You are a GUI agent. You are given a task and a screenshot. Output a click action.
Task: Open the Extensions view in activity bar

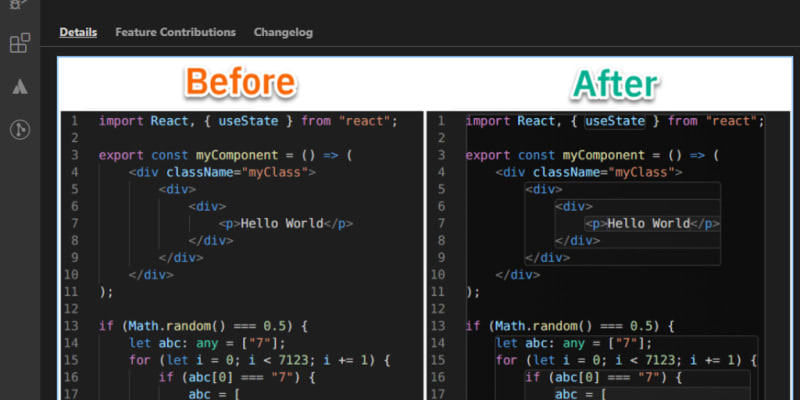[x=19, y=43]
